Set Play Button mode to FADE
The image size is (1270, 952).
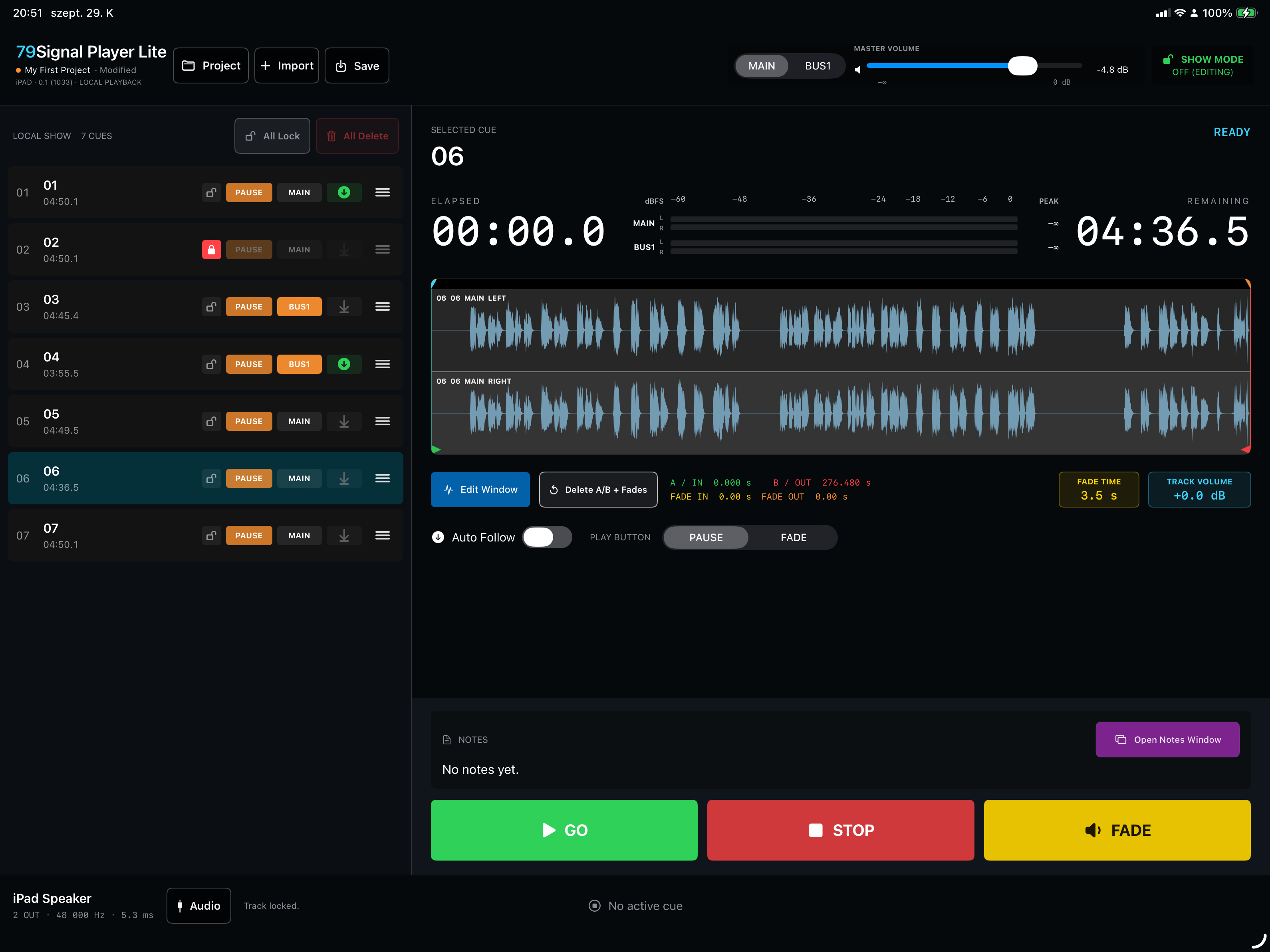coord(794,537)
